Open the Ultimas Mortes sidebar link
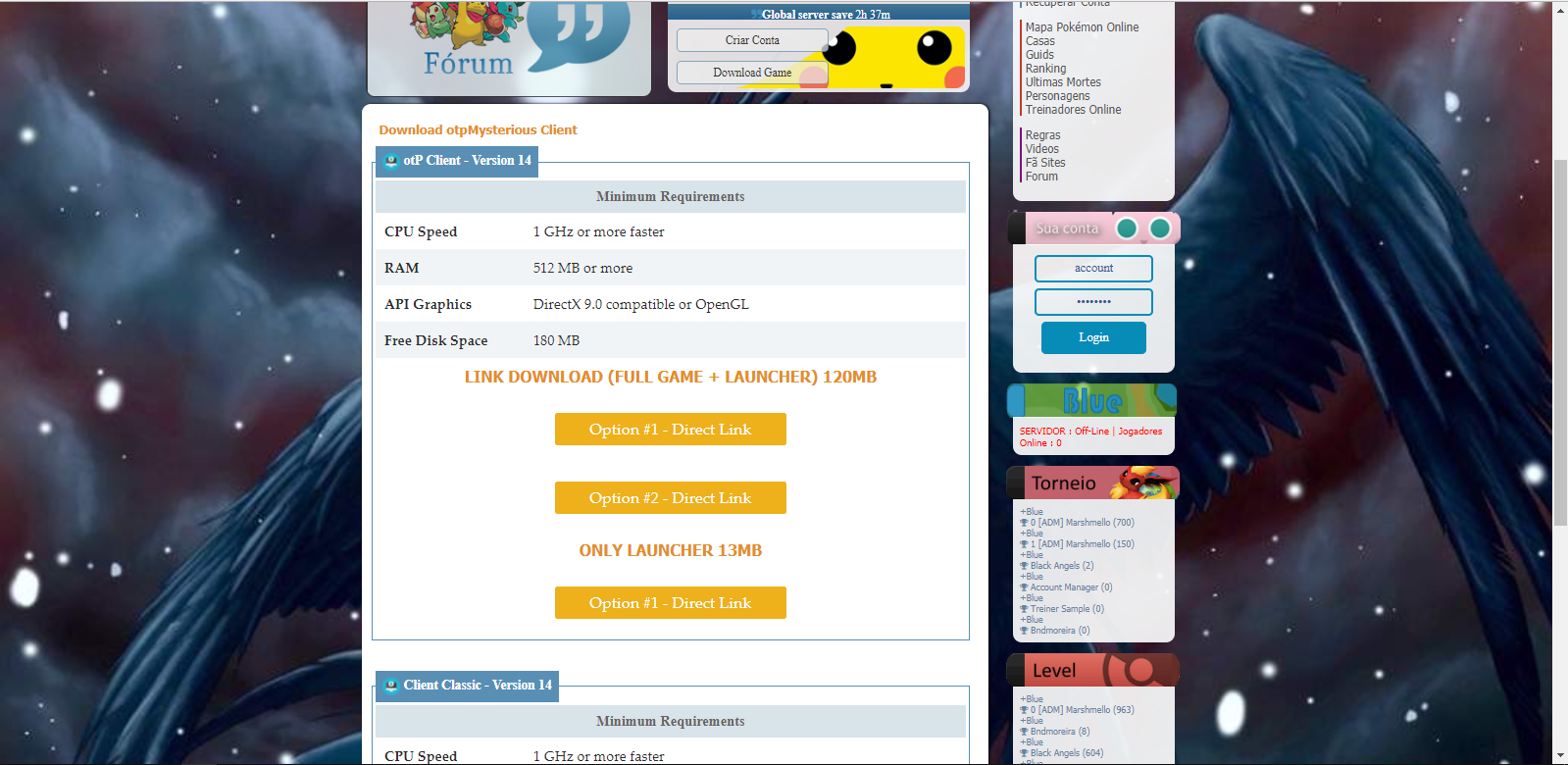This screenshot has height=765, width=1568. (1063, 82)
